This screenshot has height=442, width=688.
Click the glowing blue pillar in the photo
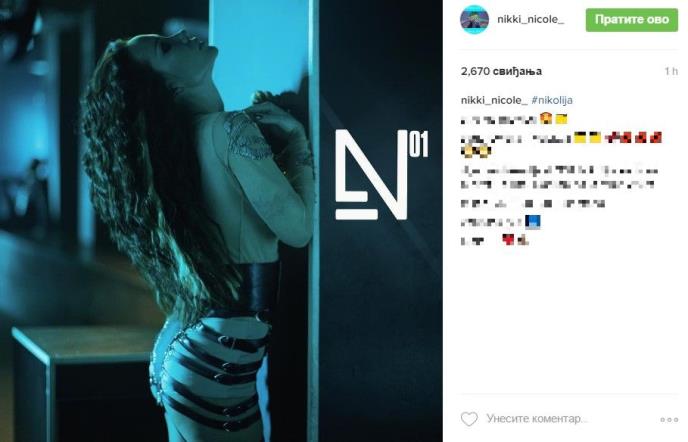[263, 57]
